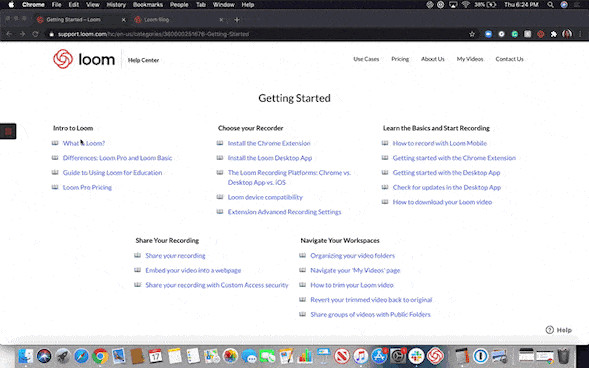Bookmark this page with the star icon
The width and height of the screenshot is (589, 368).
(472, 34)
